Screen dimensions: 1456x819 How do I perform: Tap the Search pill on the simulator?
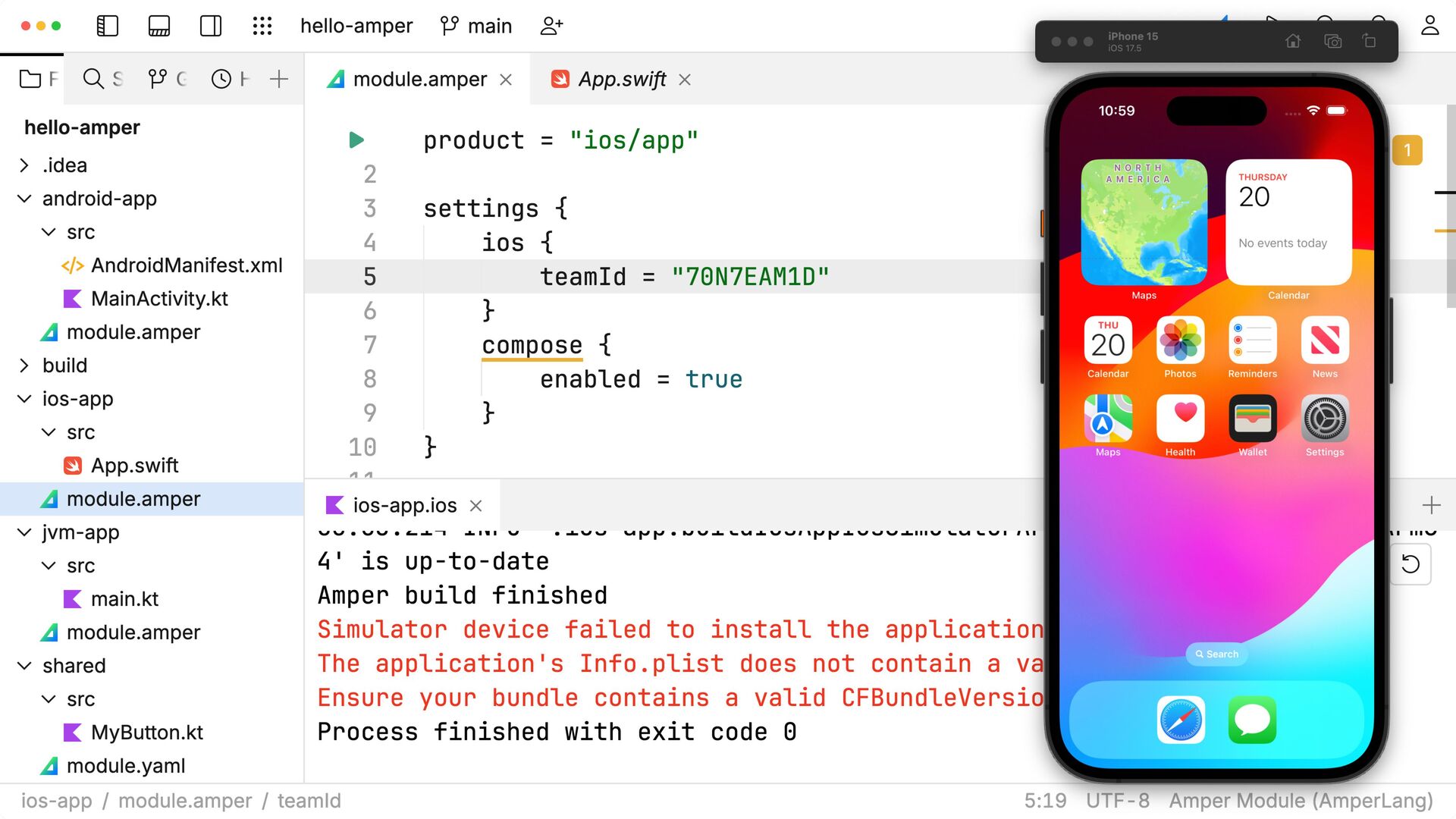(x=1216, y=654)
